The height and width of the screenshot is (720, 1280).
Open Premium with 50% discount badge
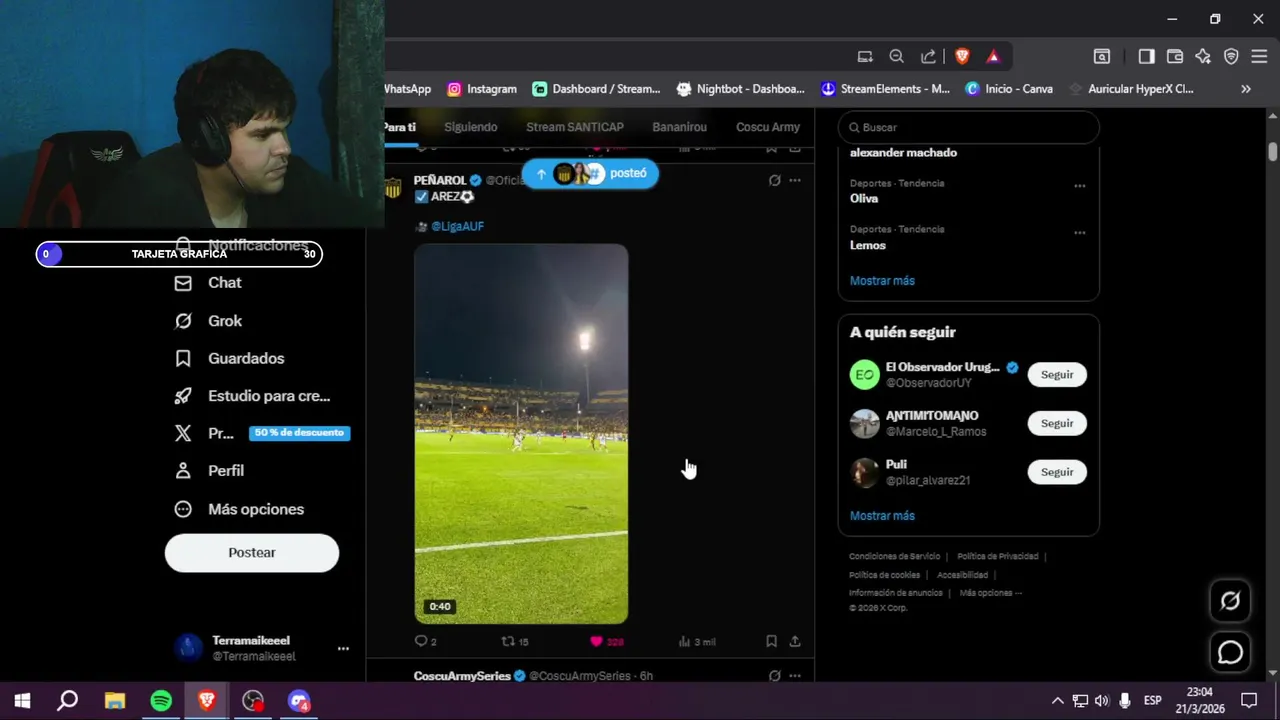[261, 433]
